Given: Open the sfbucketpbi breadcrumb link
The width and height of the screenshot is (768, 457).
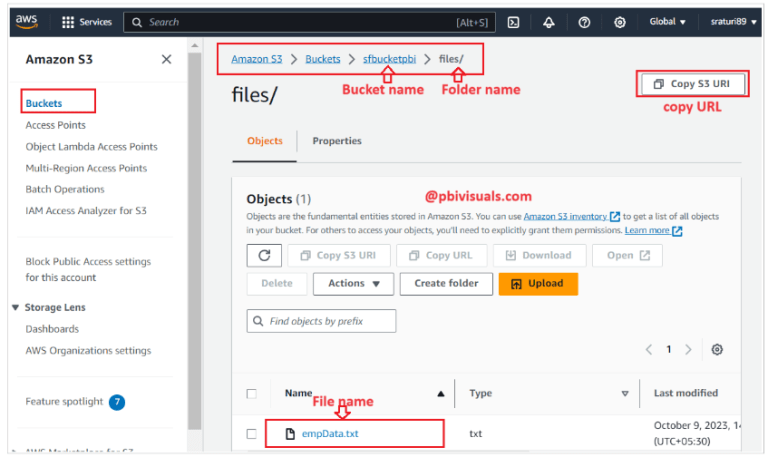Looking at the screenshot, I should [389, 59].
